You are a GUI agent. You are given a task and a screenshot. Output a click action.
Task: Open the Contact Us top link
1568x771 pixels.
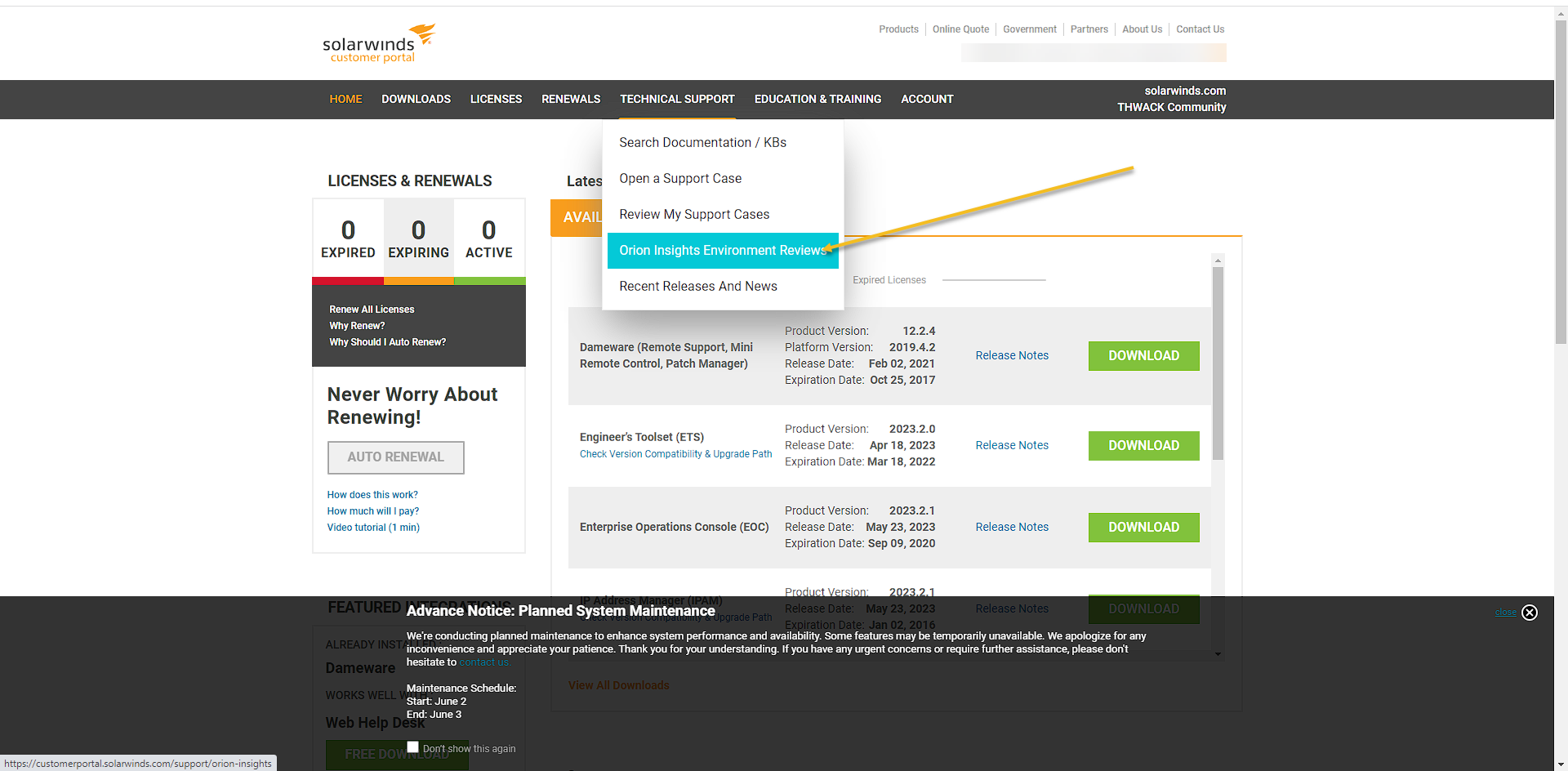pos(1200,29)
